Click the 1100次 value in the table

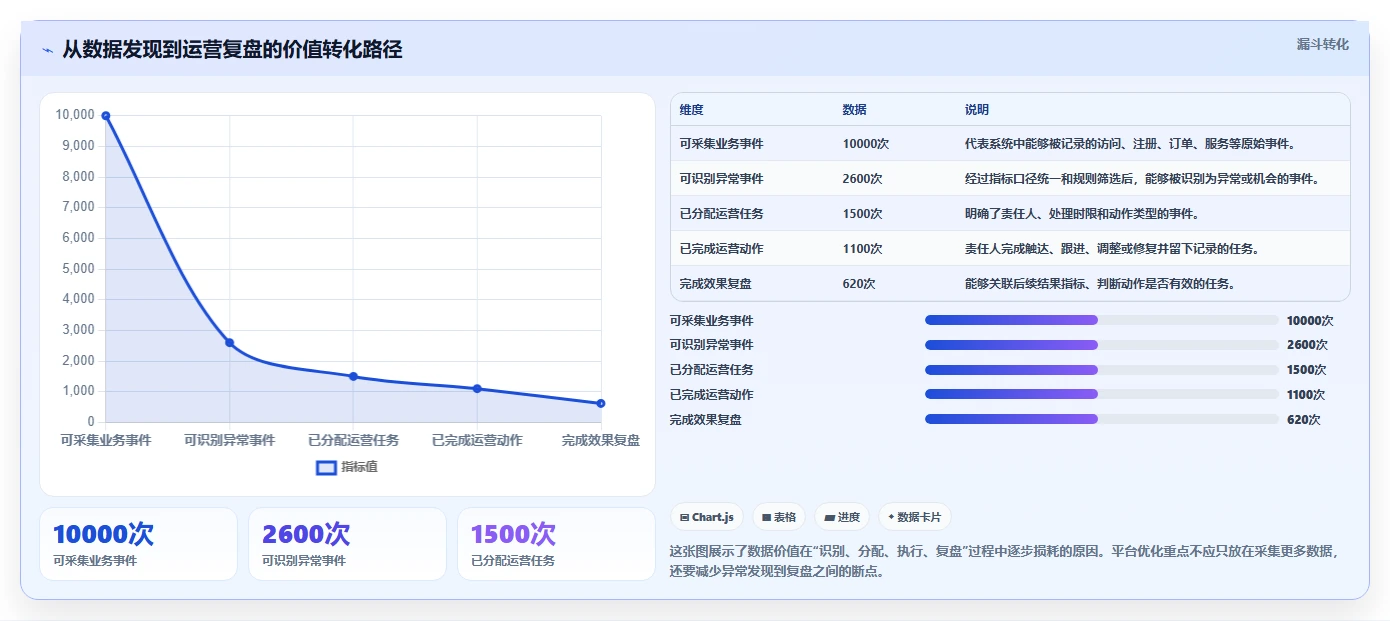tap(862, 249)
